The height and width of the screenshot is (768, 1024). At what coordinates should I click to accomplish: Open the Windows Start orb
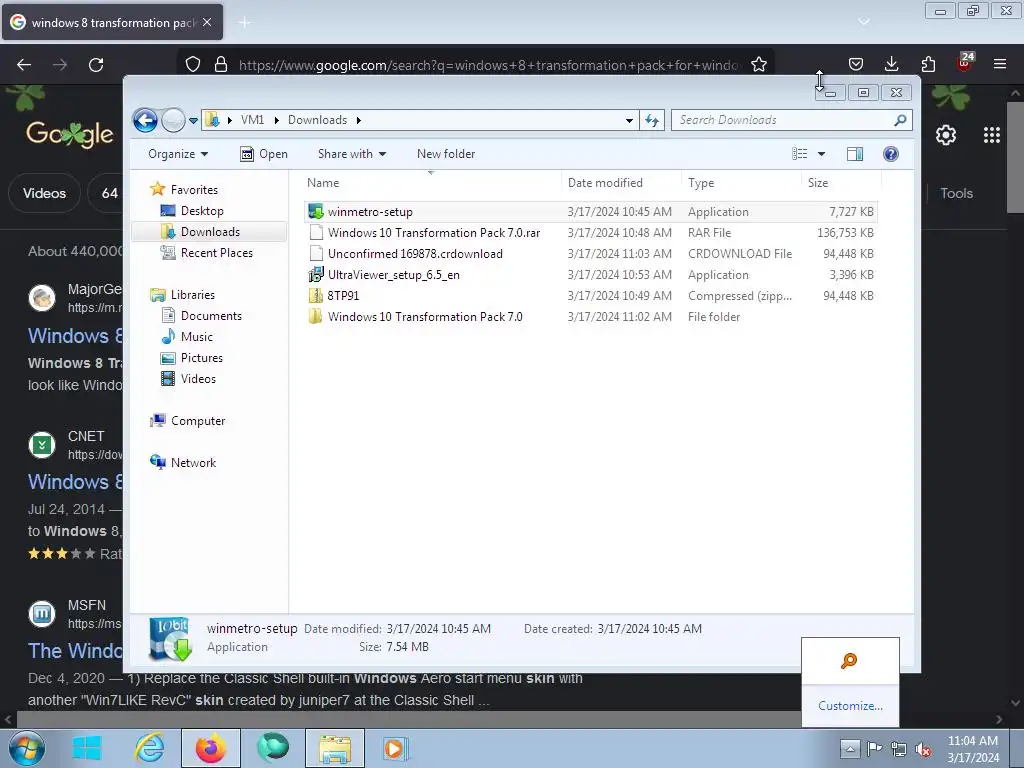pos(27,748)
